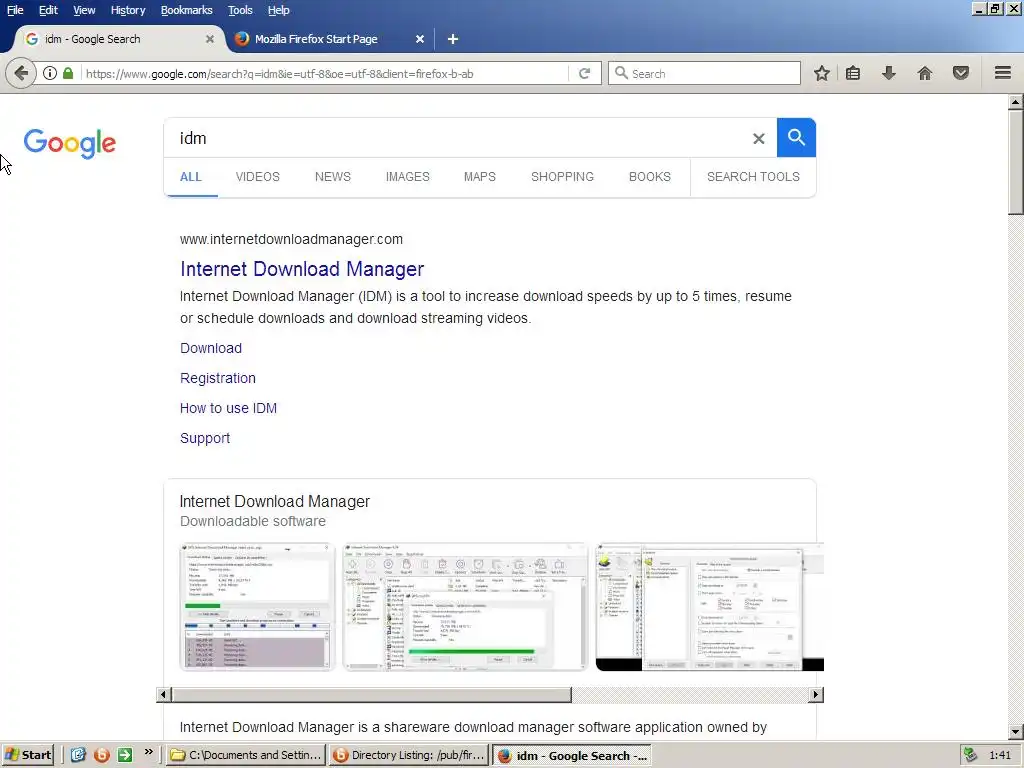This screenshot has height=768, width=1024.
Task: Switch to BOOKS results
Action: click(x=650, y=177)
